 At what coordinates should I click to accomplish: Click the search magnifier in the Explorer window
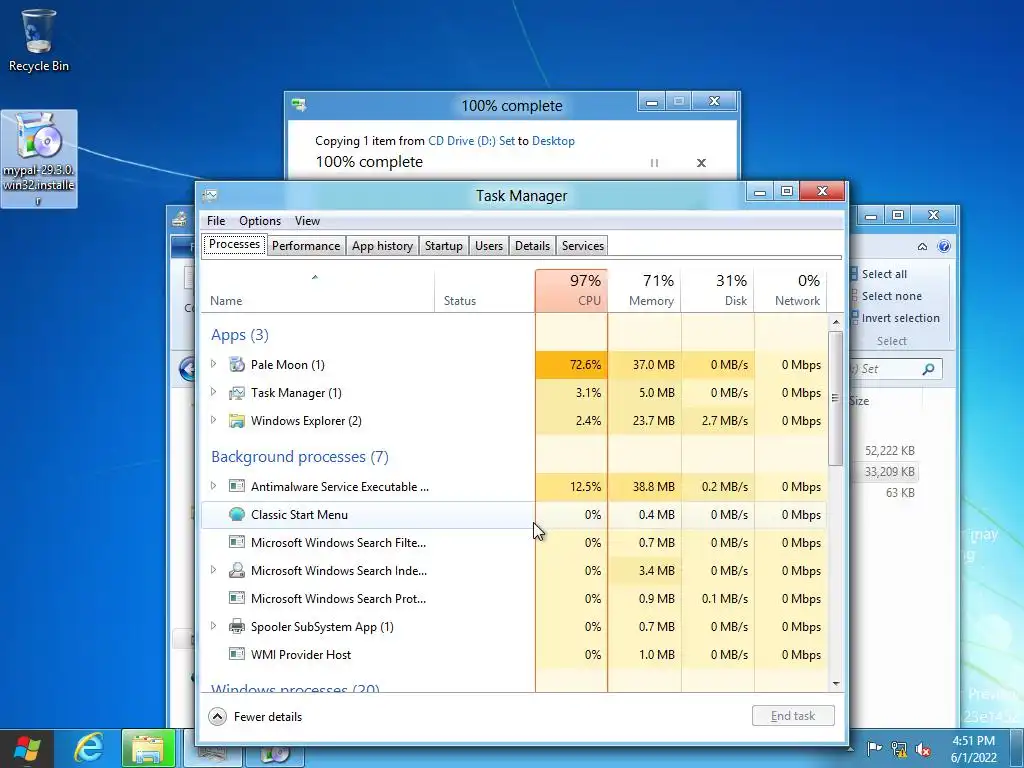coord(928,369)
